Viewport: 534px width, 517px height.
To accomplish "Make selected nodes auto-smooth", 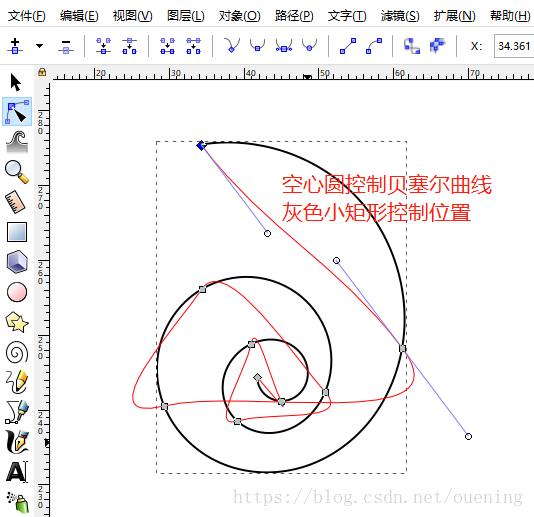I will coord(309,45).
